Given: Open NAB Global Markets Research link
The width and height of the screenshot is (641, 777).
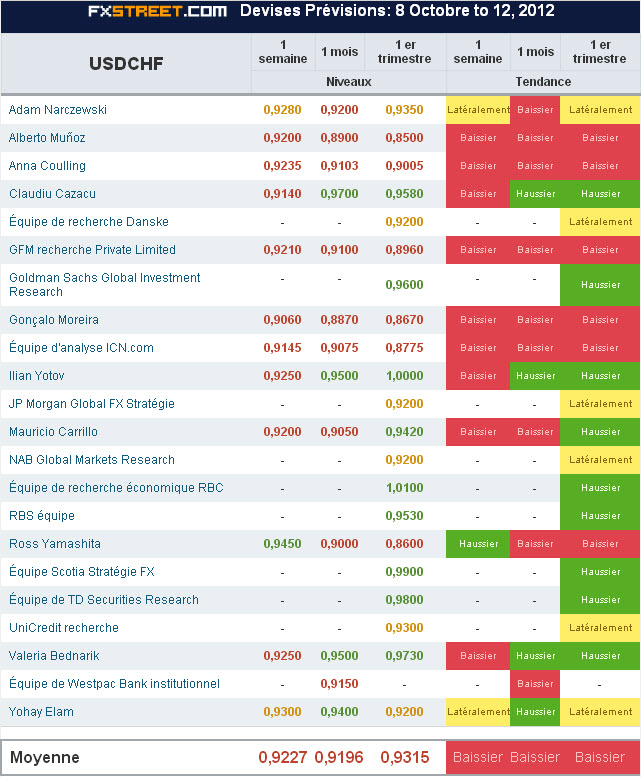Looking at the screenshot, I should [92, 460].
